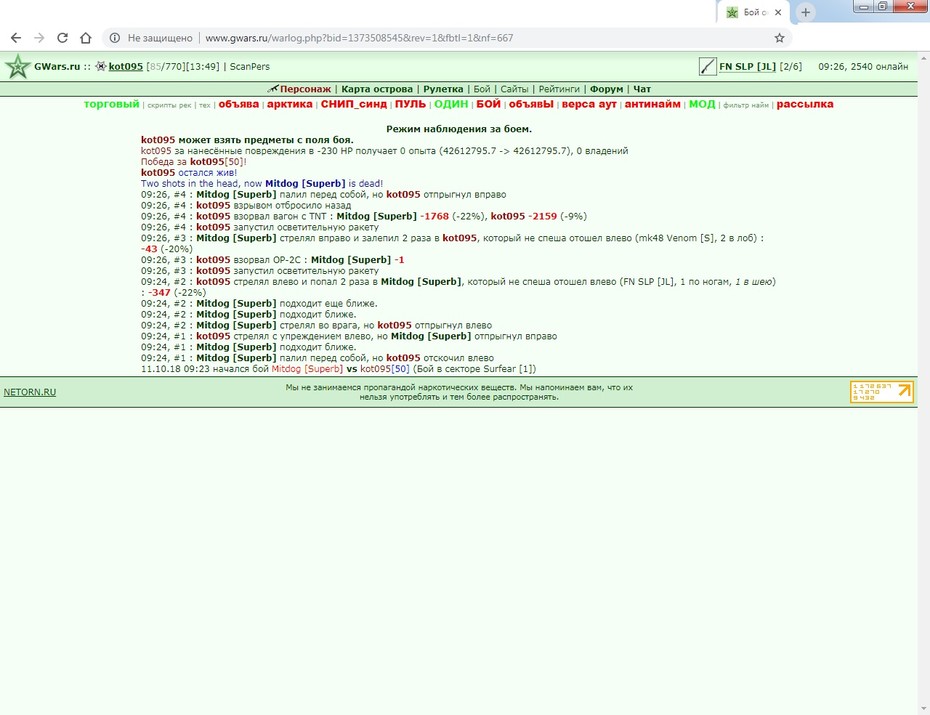
Task: Open the Бой menu item
Action: (x=482, y=89)
